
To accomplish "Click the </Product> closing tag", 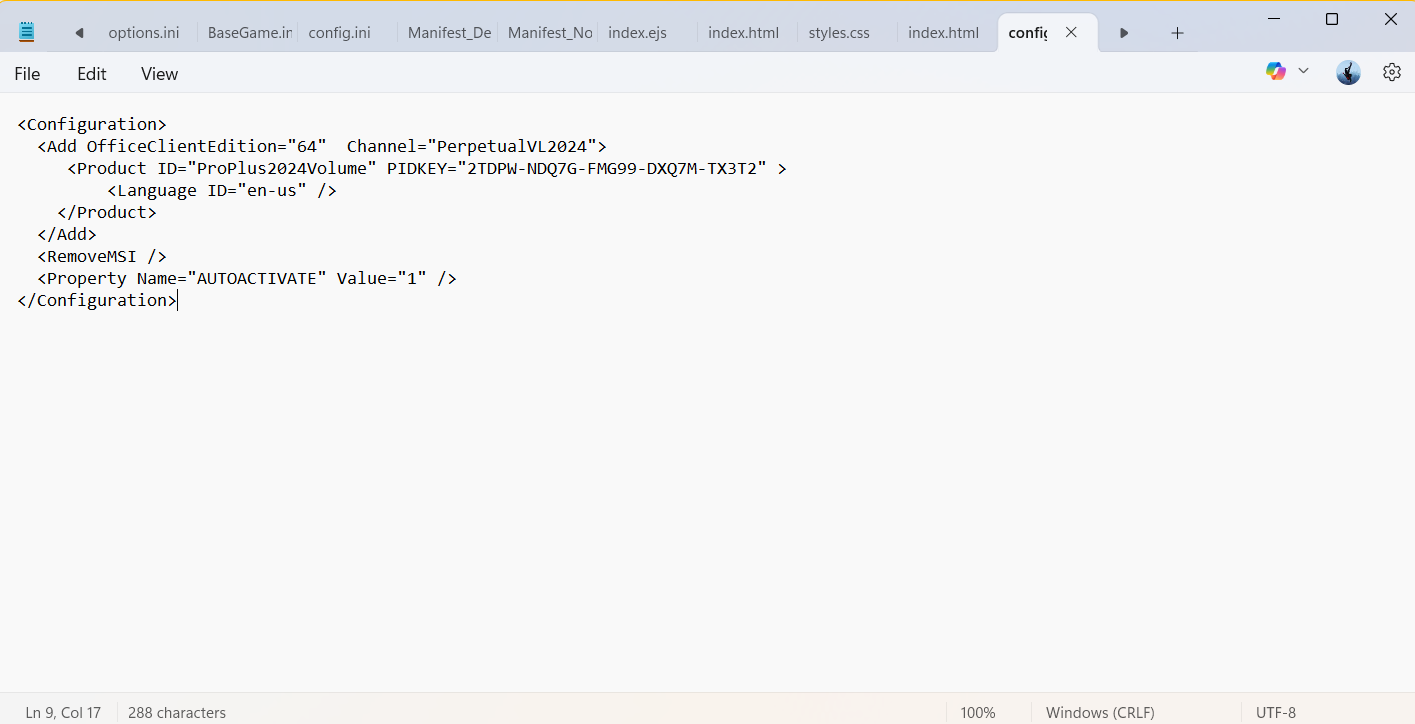I will [107, 213].
